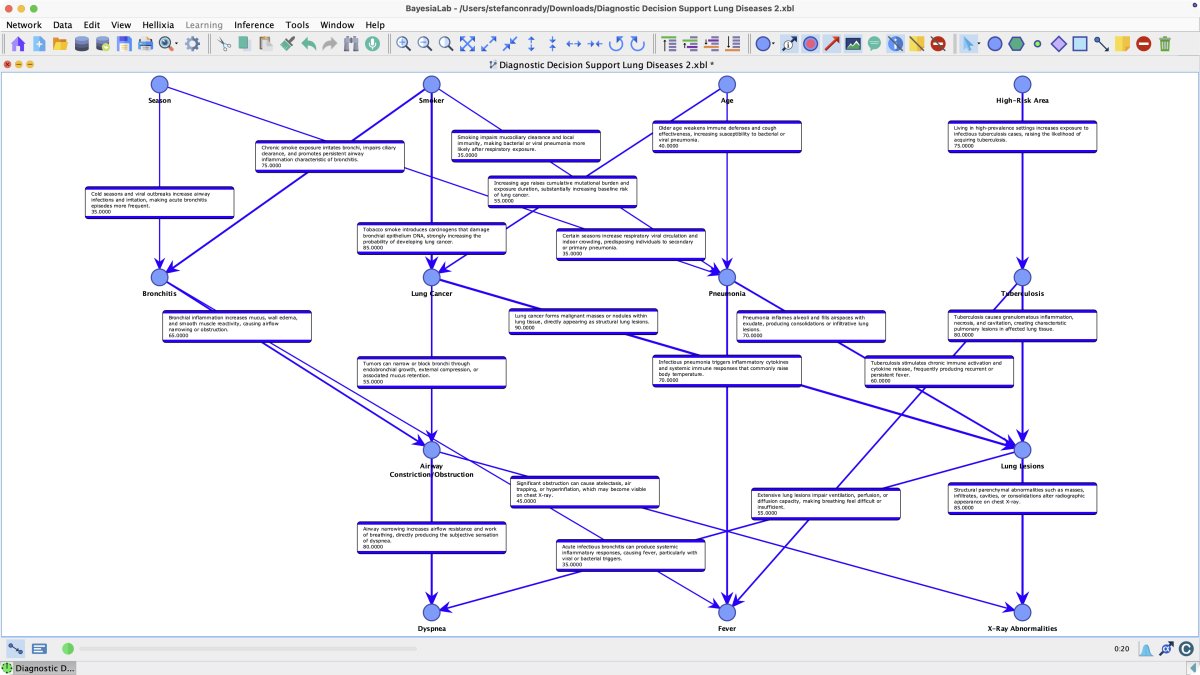Click the green microphone icon
Screen dimensions: 1200x675
(x=372, y=44)
